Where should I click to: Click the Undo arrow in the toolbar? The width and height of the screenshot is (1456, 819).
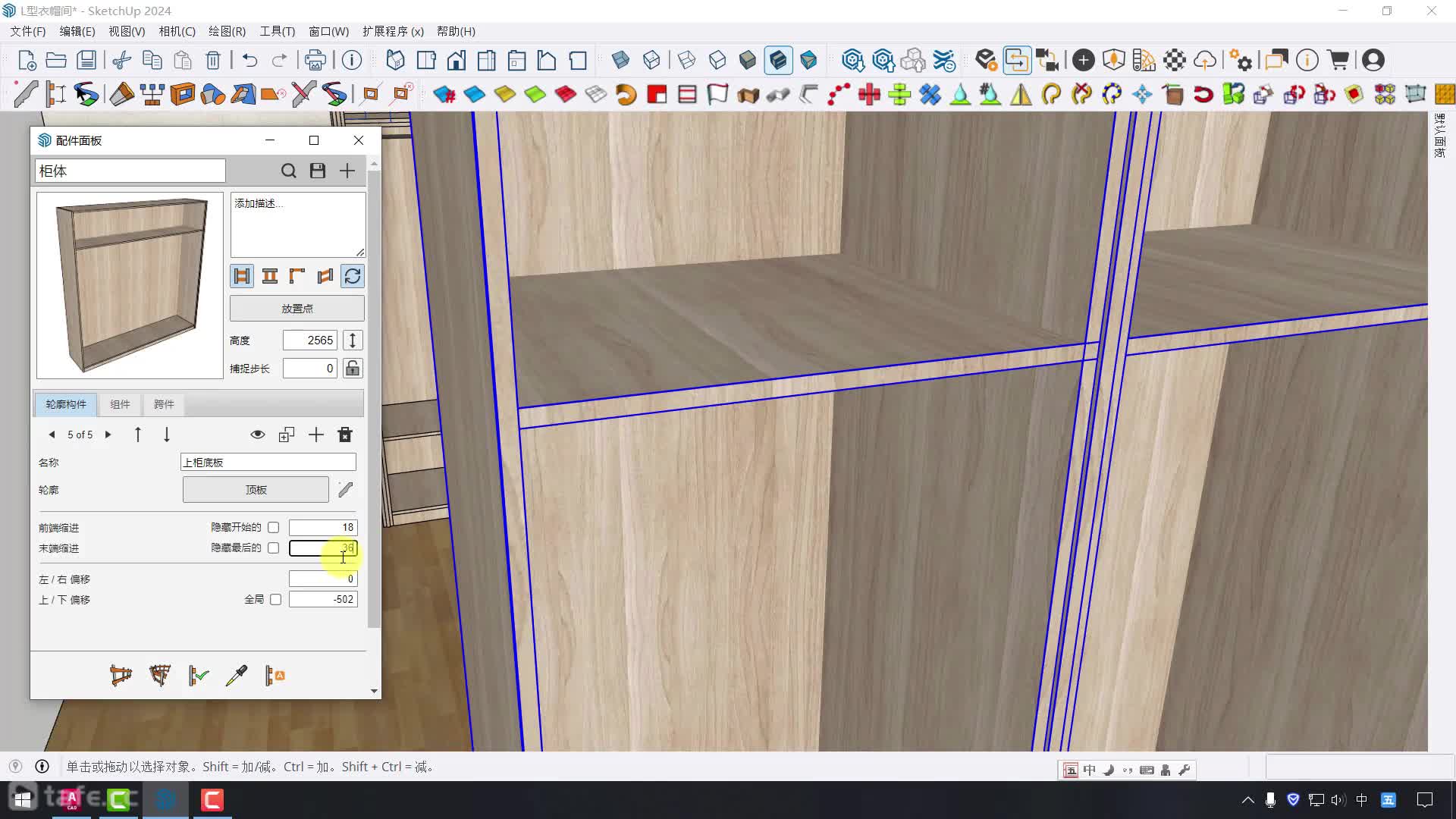[249, 60]
